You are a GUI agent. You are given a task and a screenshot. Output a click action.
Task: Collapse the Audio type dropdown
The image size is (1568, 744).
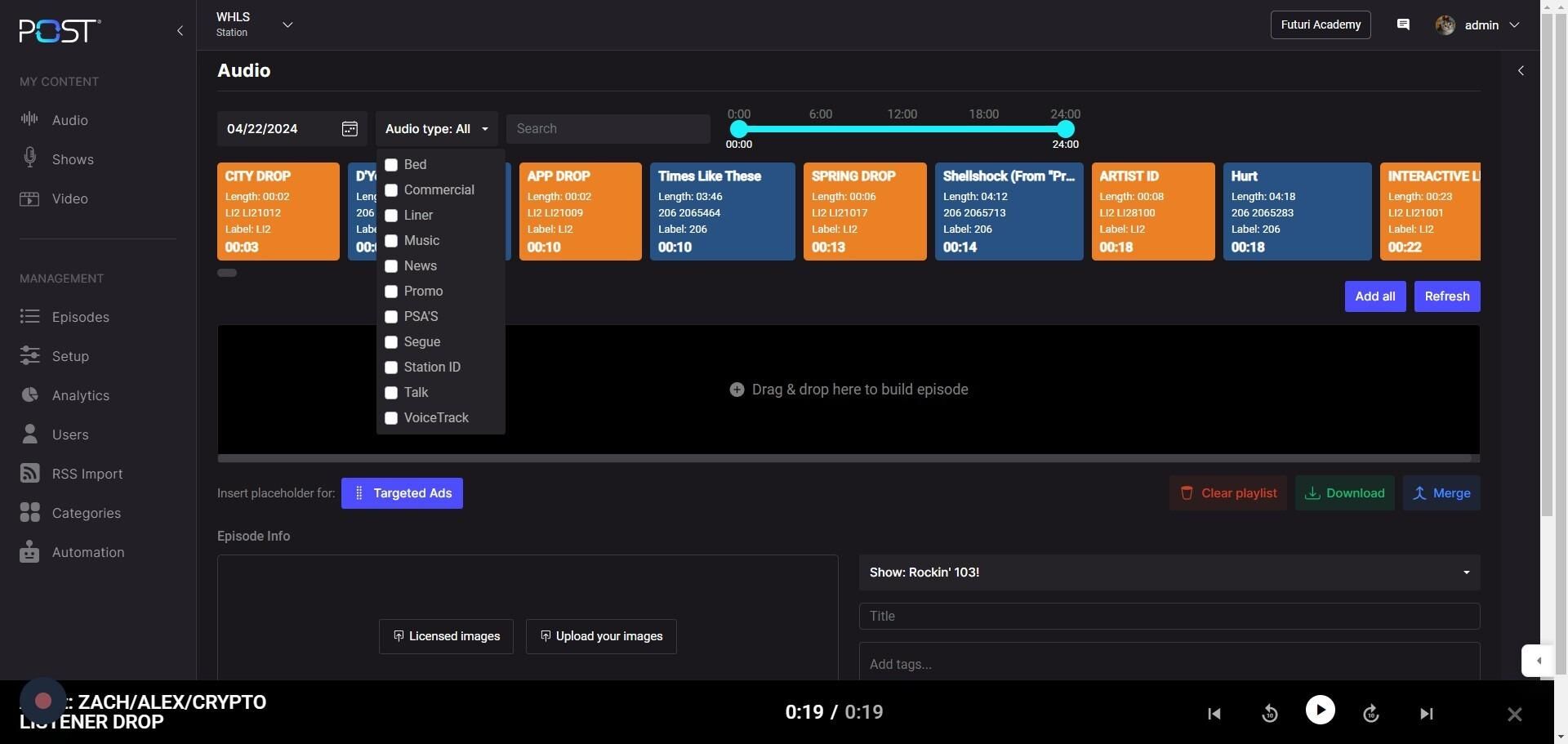436,129
